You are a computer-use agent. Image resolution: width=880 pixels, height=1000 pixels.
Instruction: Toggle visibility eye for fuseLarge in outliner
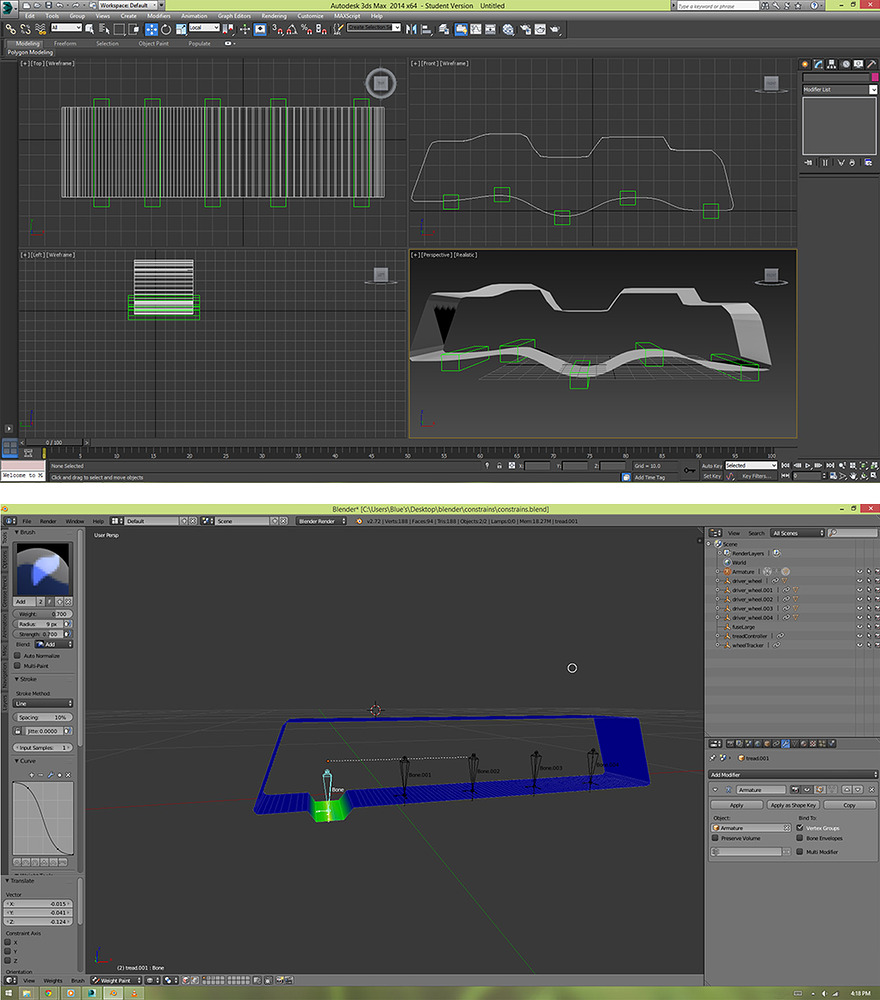[860, 626]
